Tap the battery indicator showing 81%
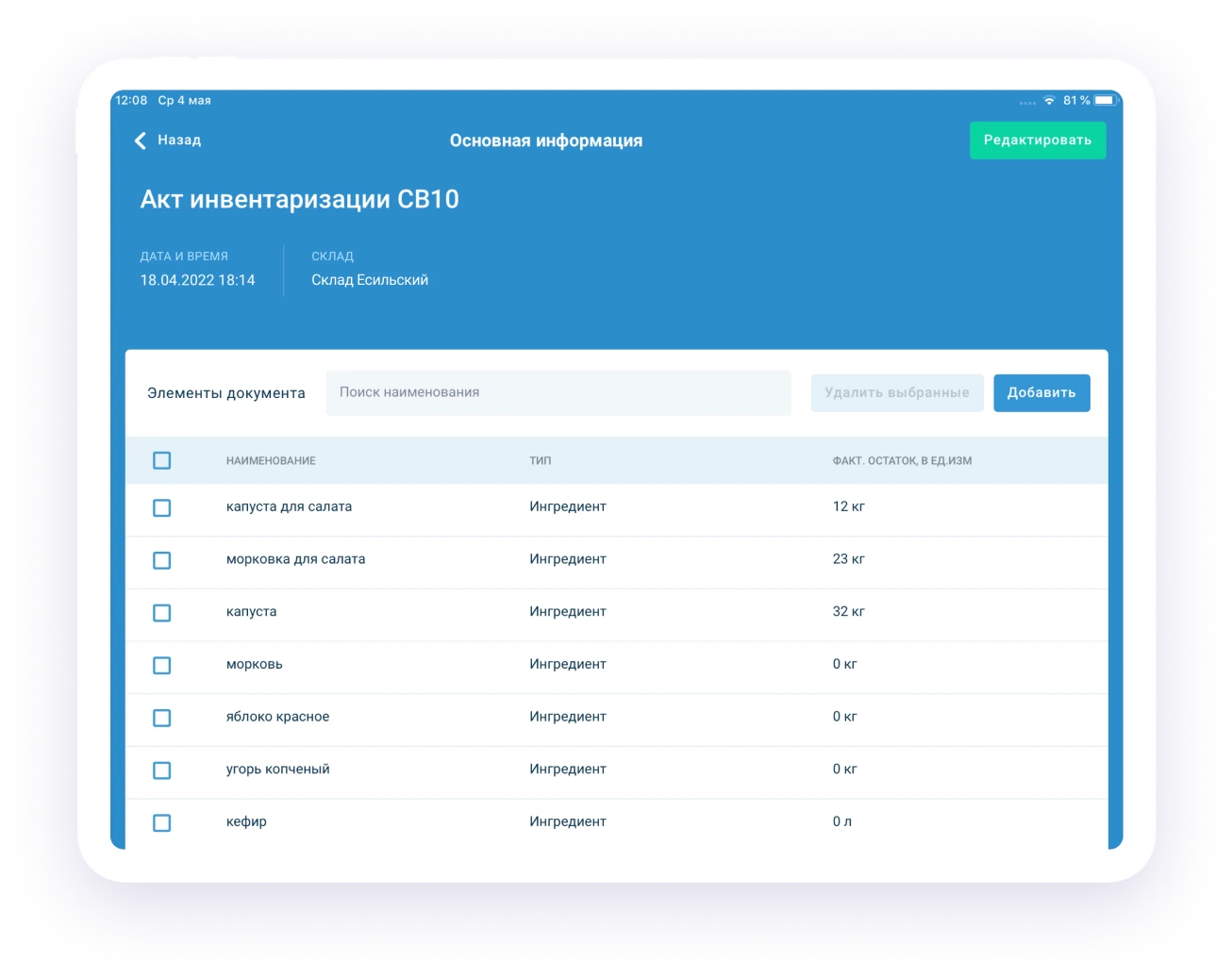1232x977 pixels. 1102,98
